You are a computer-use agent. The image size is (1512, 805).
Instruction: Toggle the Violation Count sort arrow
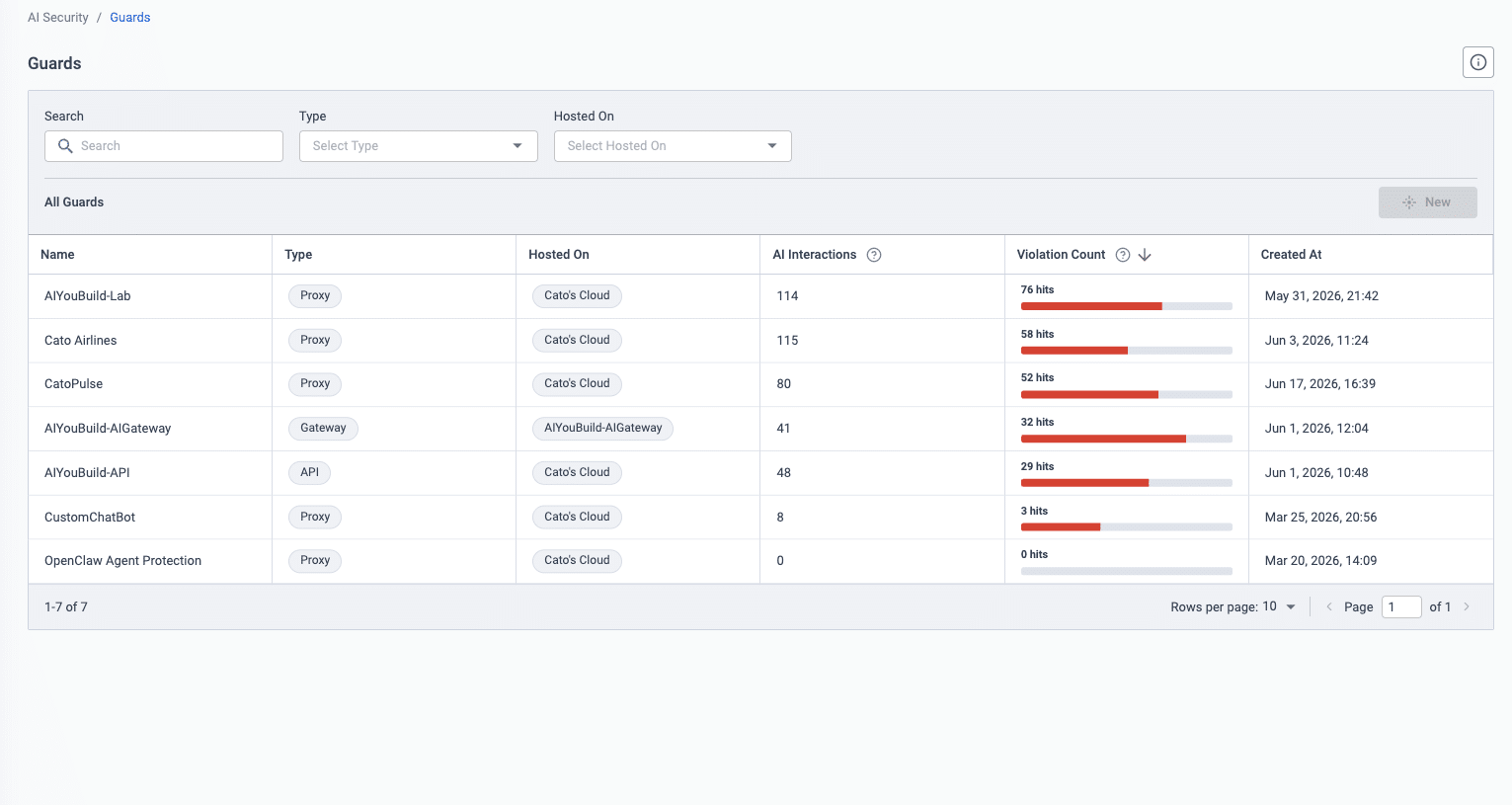pyautogui.click(x=1145, y=255)
